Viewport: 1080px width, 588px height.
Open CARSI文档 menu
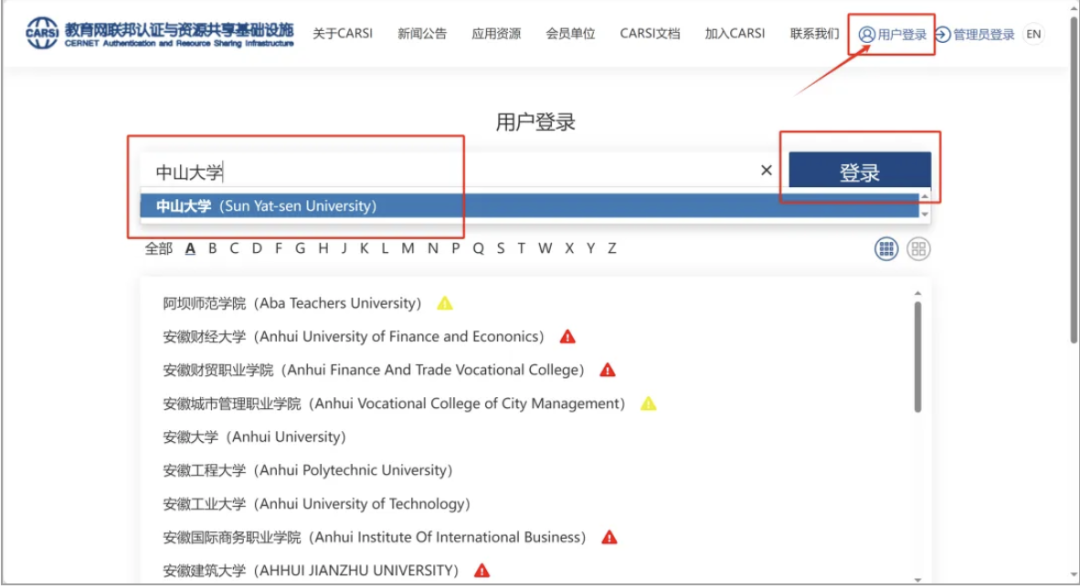point(650,34)
